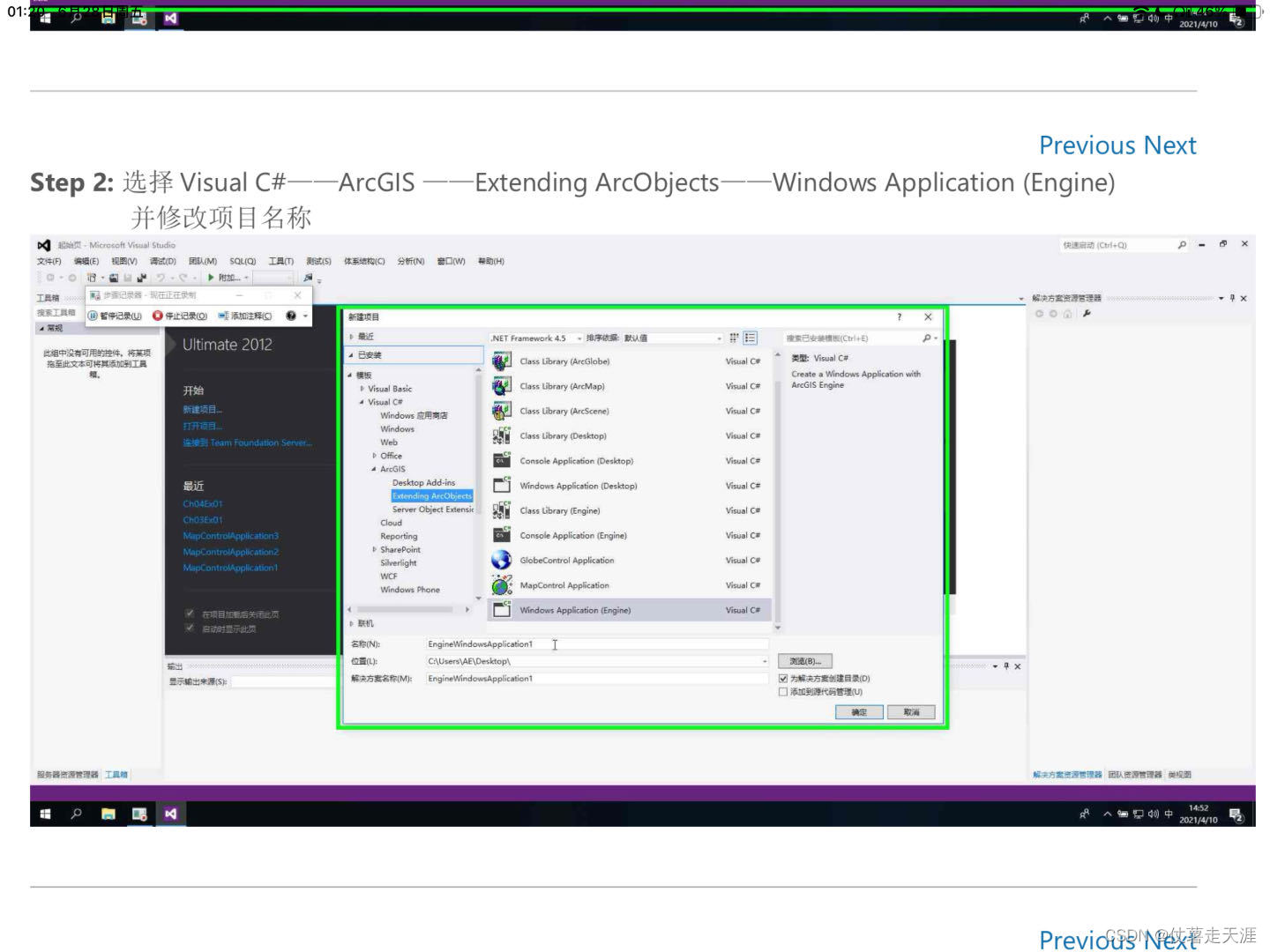Image resolution: width=1270 pixels, height=952 pixels.
Task: Expand the Office tree node
Action: coord(374,456)
